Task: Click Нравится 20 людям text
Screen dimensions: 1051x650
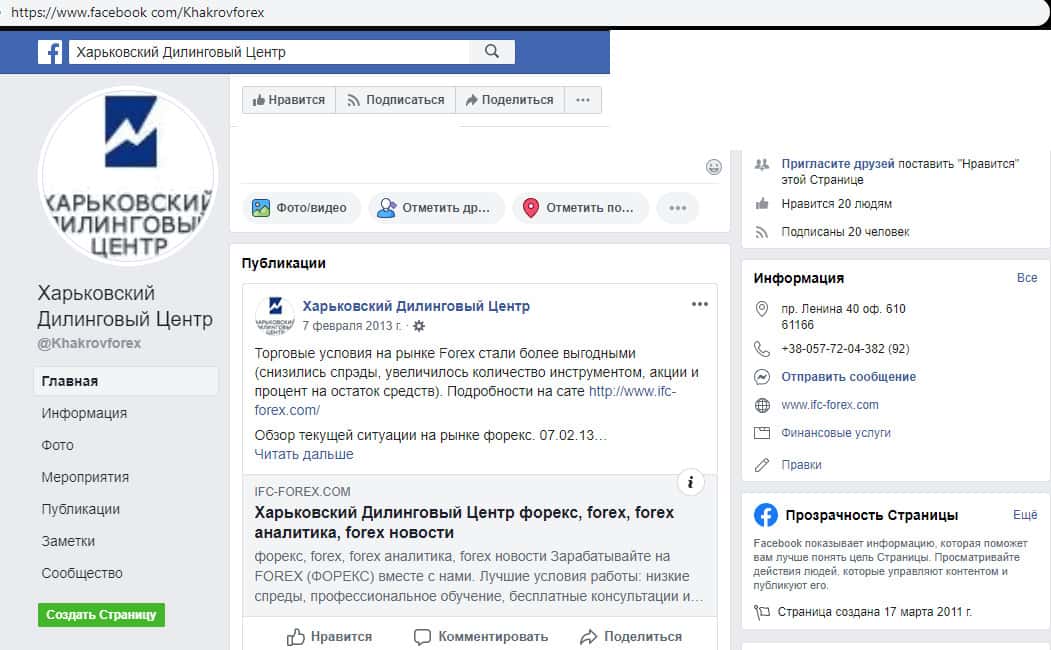Action: pos(837,204)
